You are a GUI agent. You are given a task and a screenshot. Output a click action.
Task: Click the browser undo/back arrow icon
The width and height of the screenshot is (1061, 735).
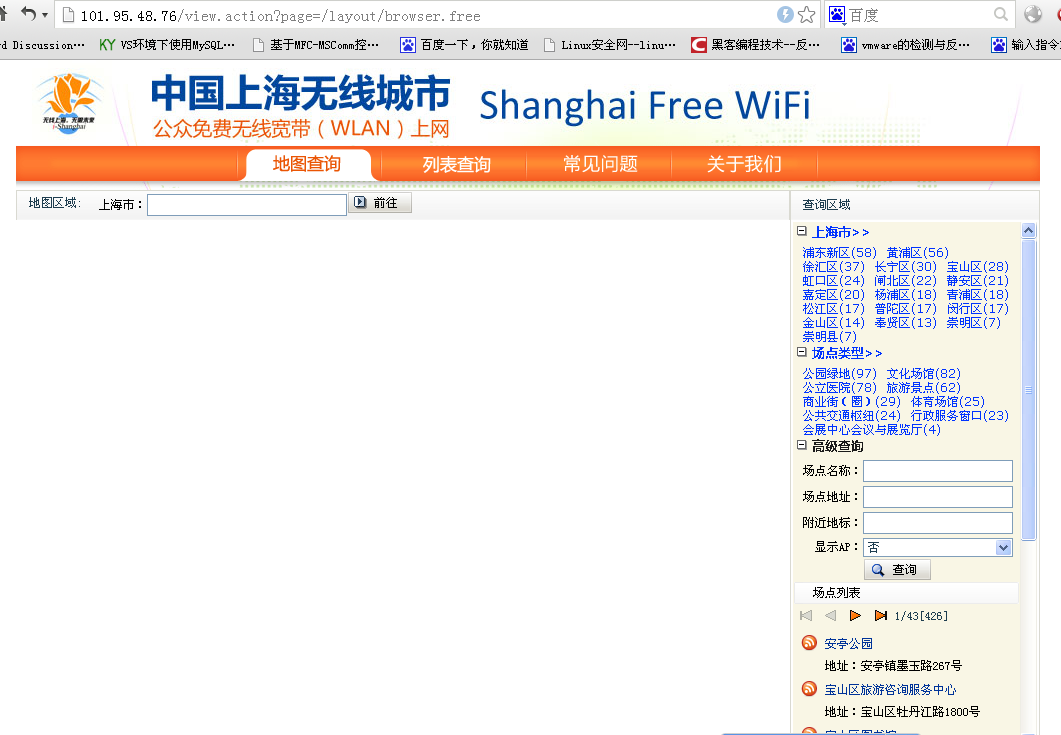tap(28, 13)
